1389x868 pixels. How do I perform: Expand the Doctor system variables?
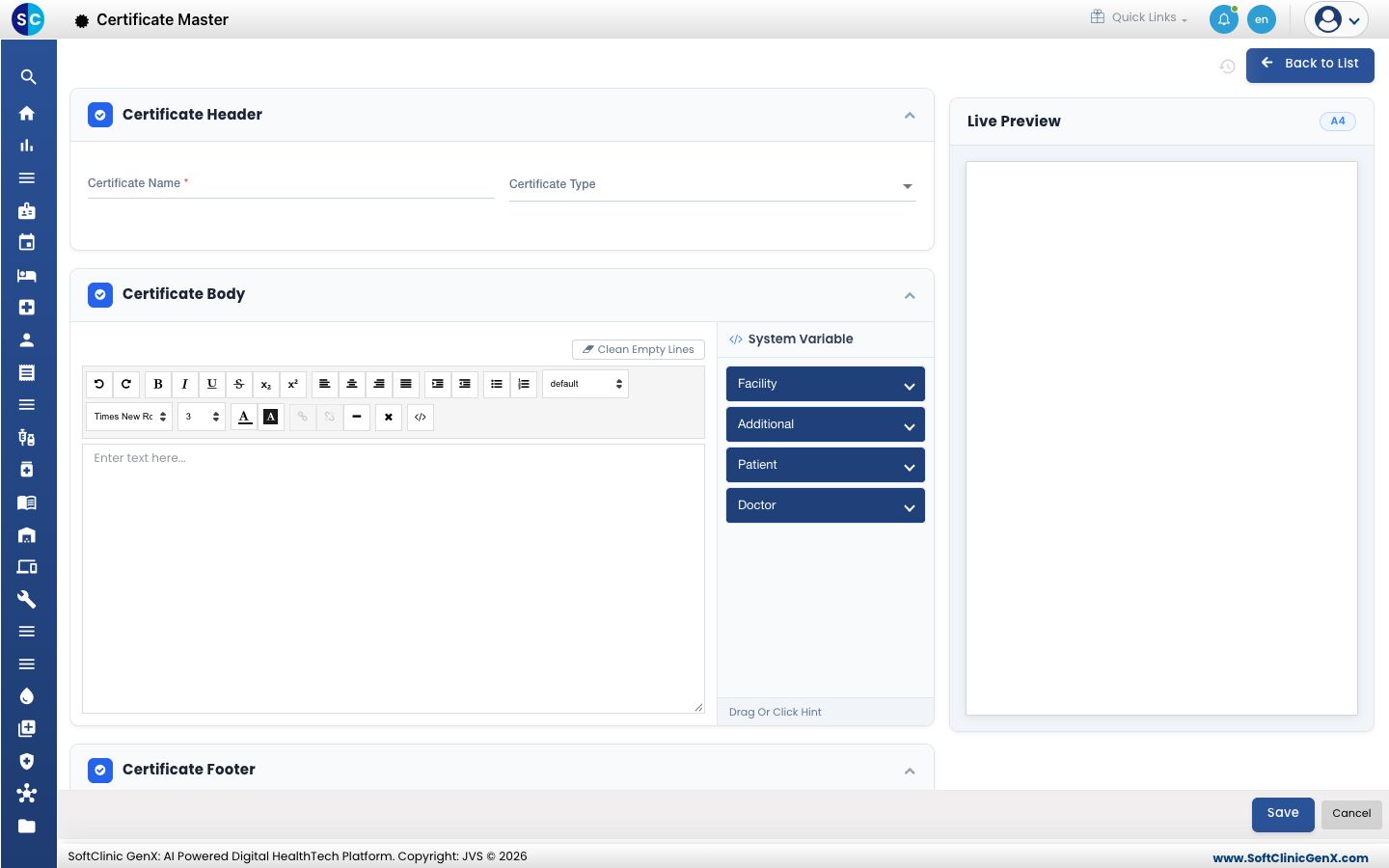point(826,505)
